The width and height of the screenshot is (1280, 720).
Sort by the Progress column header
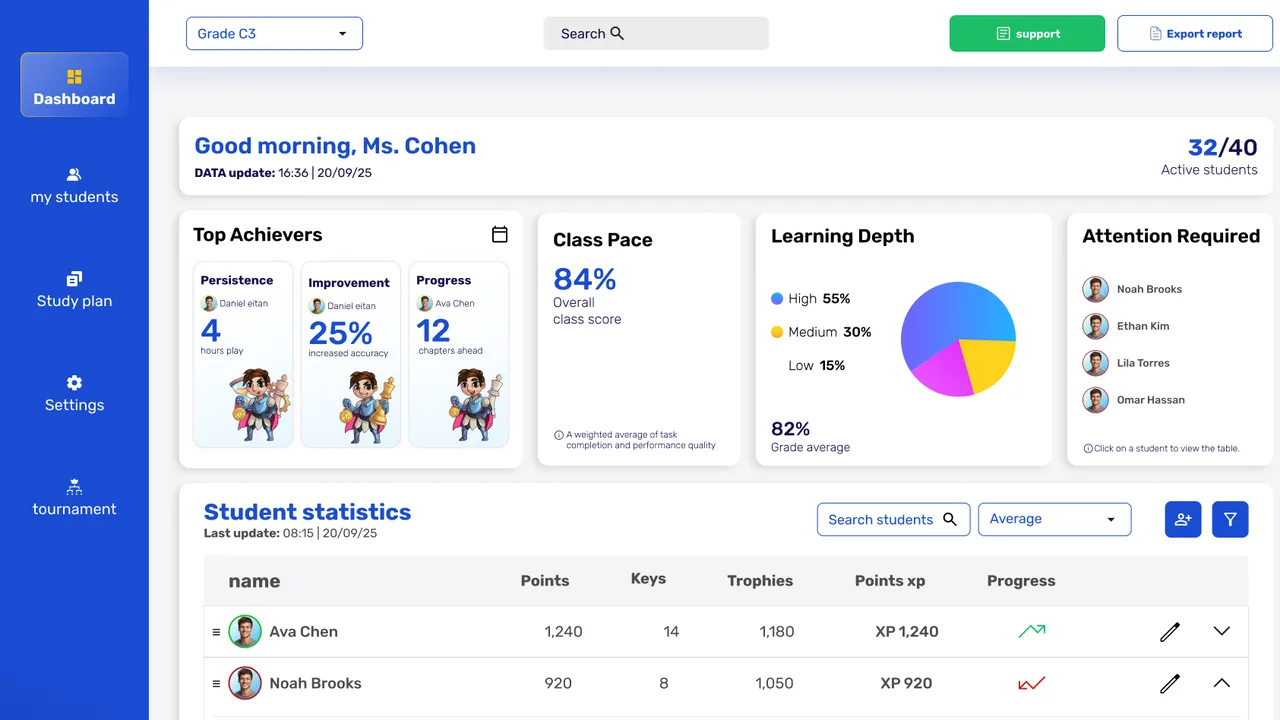pos(1021,581)
